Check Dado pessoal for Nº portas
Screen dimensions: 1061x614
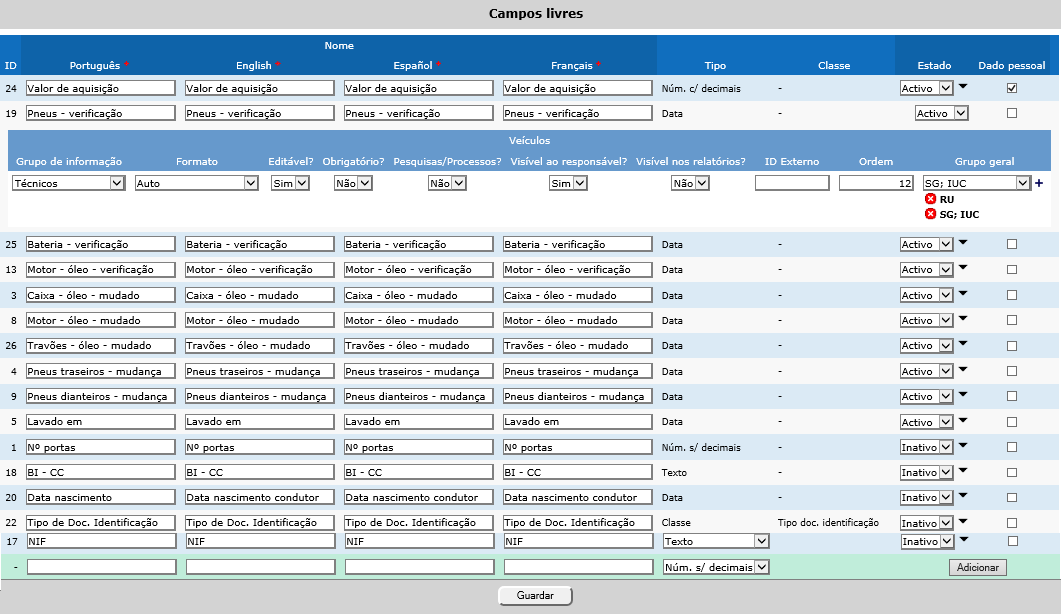[x=1012, y=447]
